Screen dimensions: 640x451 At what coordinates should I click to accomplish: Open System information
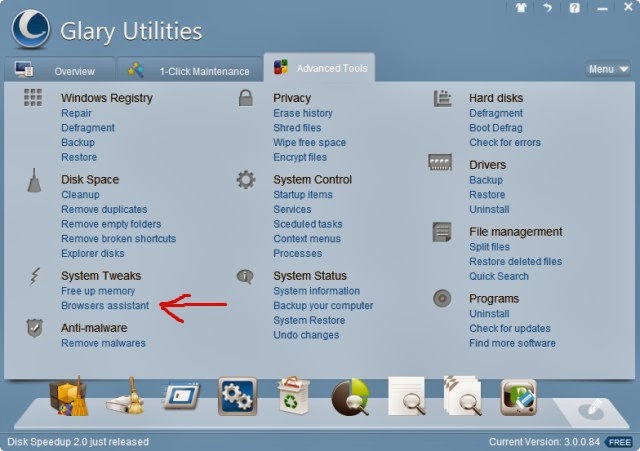tap(317, 291)
